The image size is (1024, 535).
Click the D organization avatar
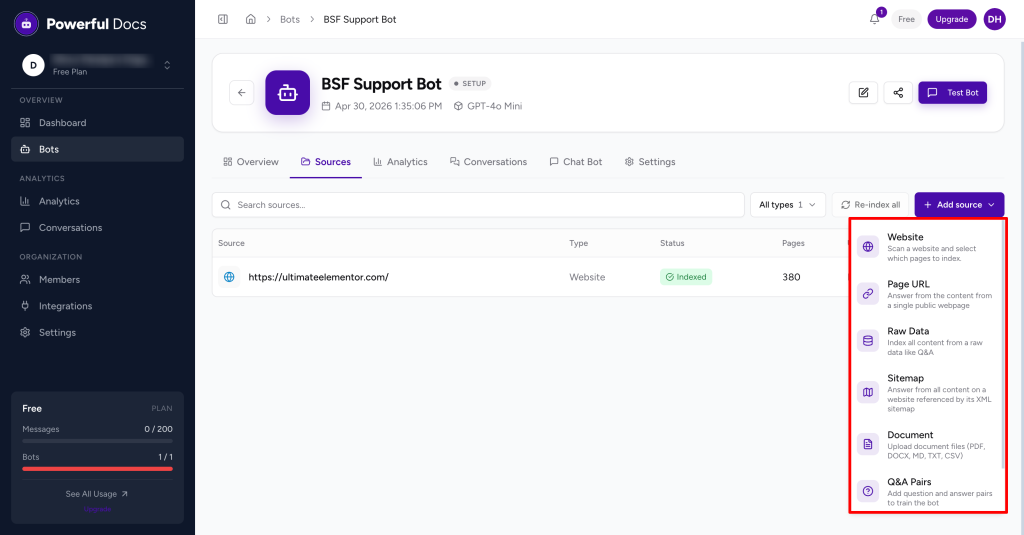33,65
